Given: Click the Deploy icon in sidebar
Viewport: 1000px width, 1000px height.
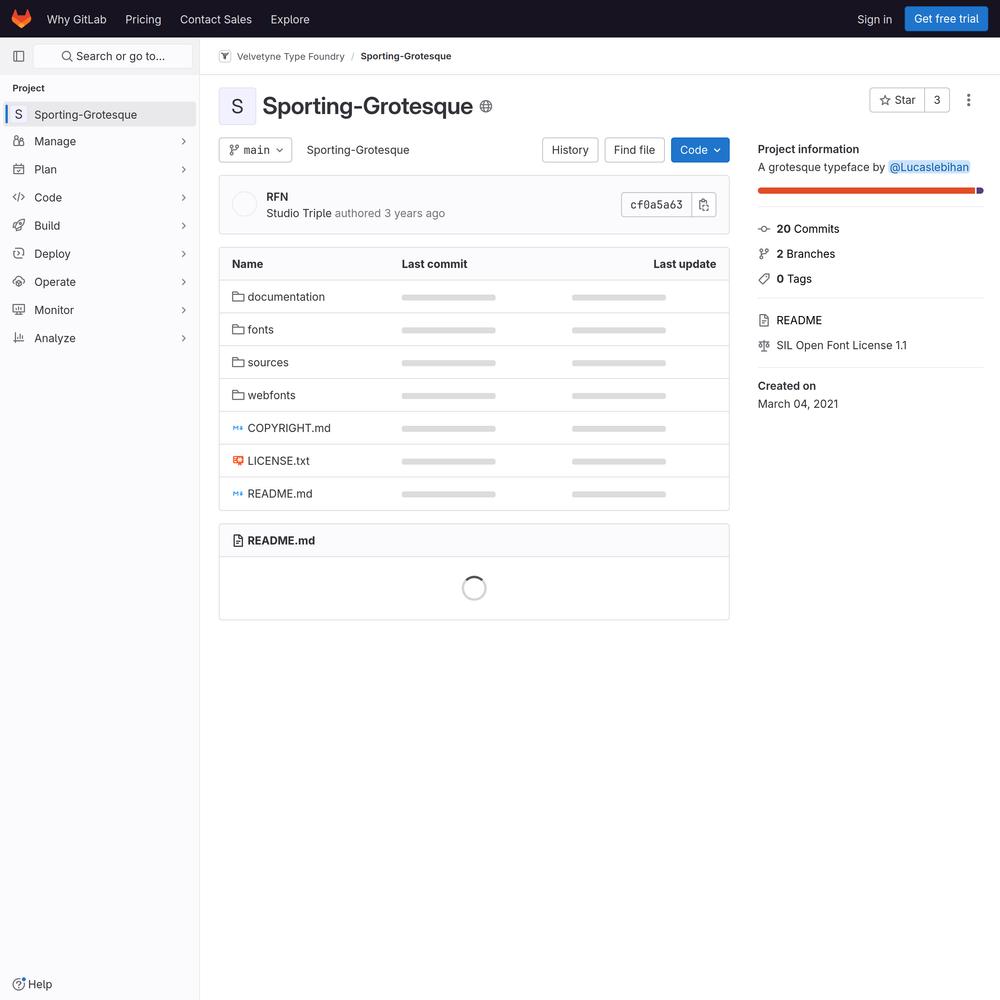Looking at the screenshot, I should pyautogui.click(x=18, y=253).
